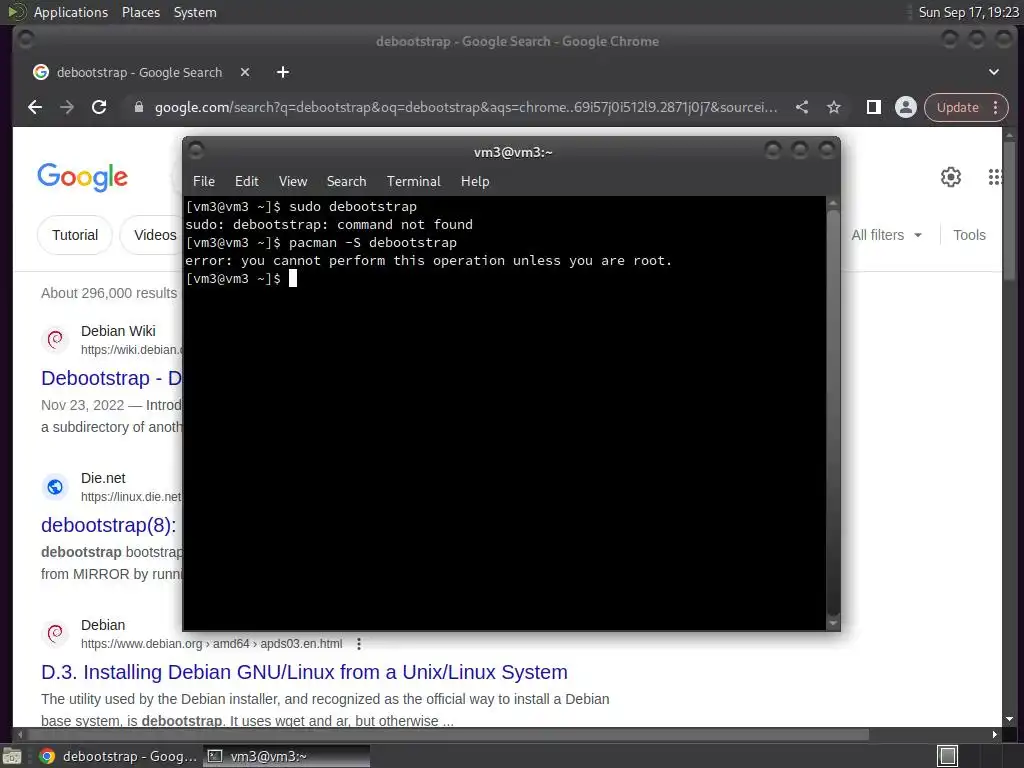The image size is (1024, 768).
Task: Click Chrome page vertical scrollbar thumb
Action: pyautogui.click(x=1010, y=212)
